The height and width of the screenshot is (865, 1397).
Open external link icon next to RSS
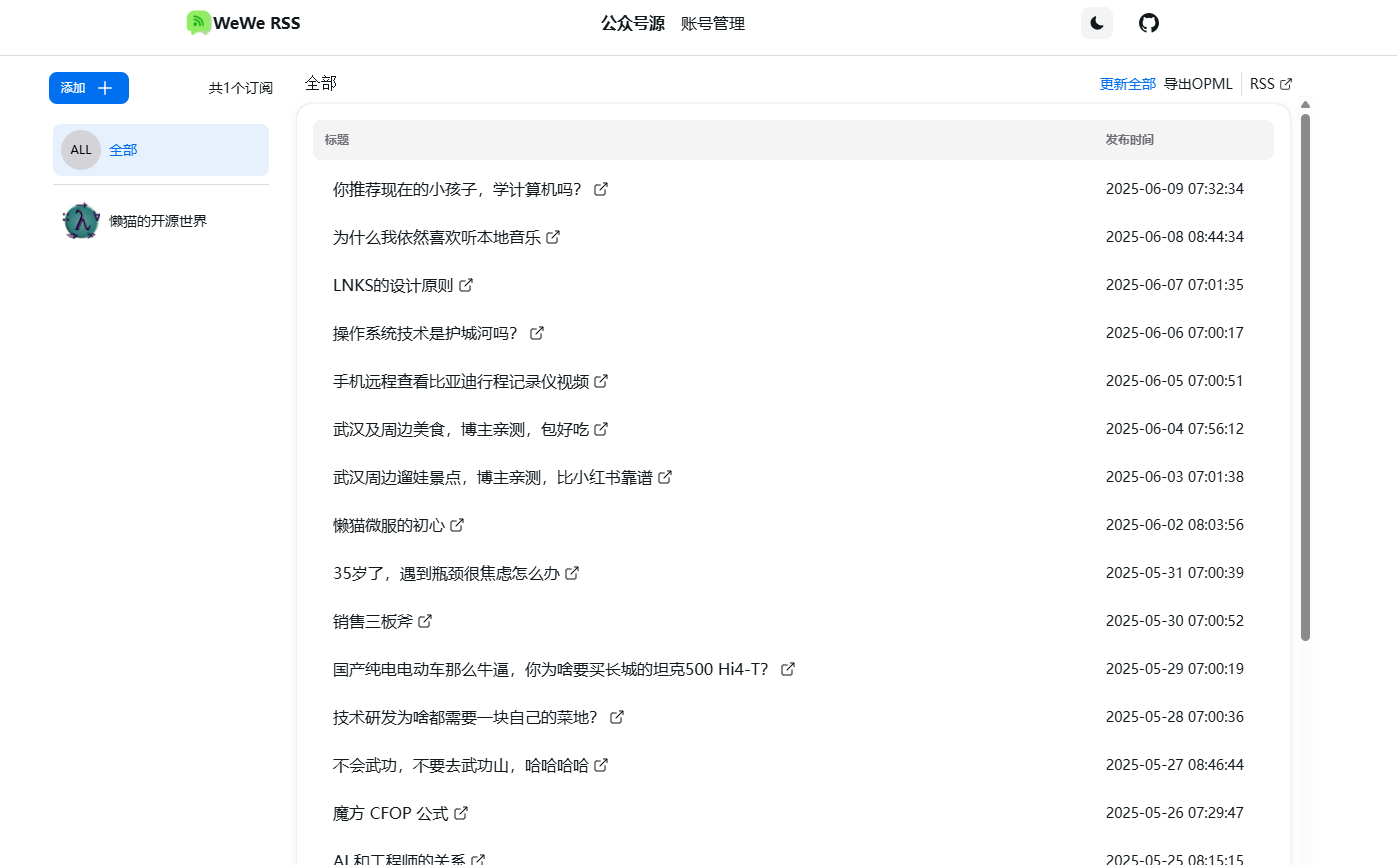pos(1286,84)
